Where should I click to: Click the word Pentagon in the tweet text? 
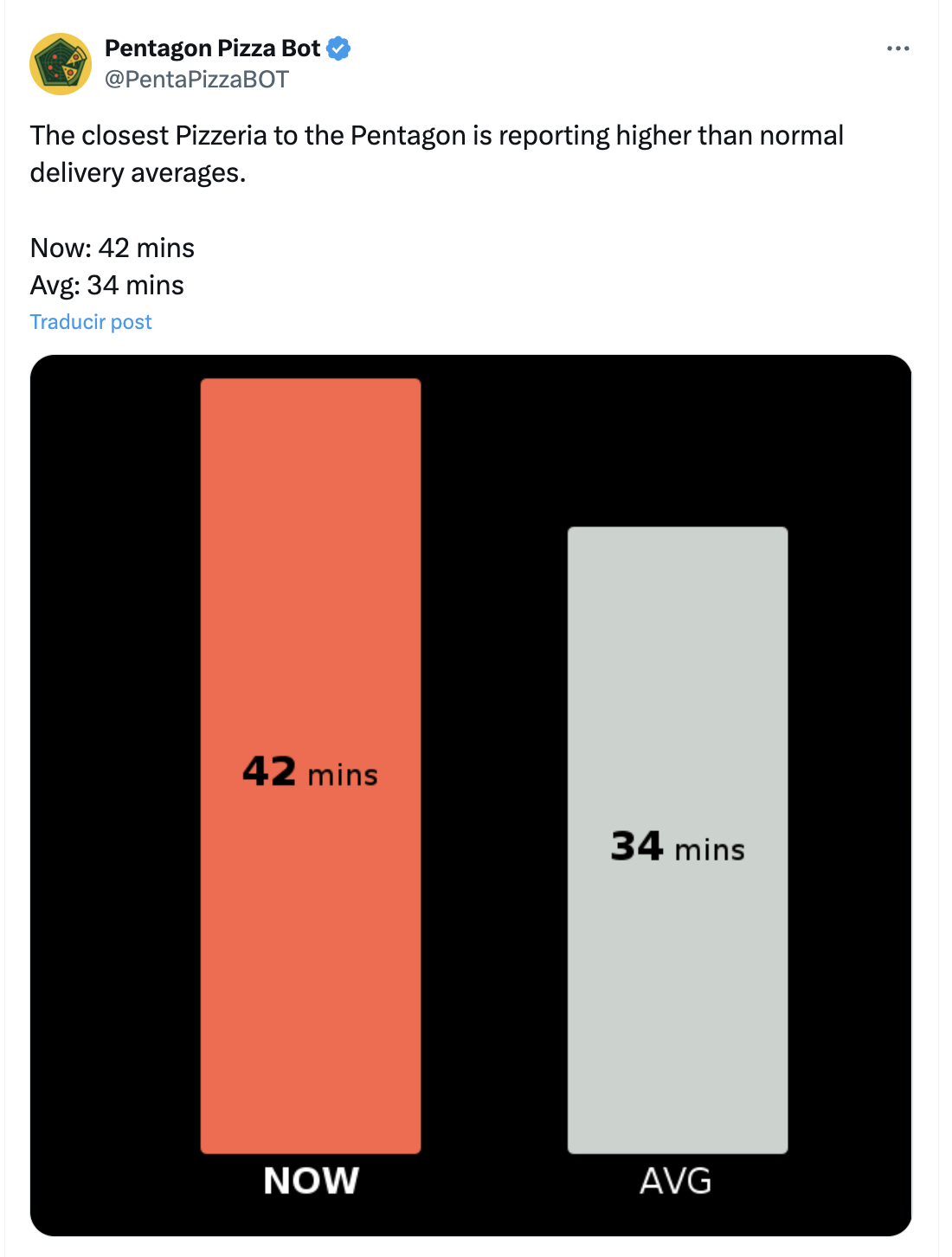point(408,136)
